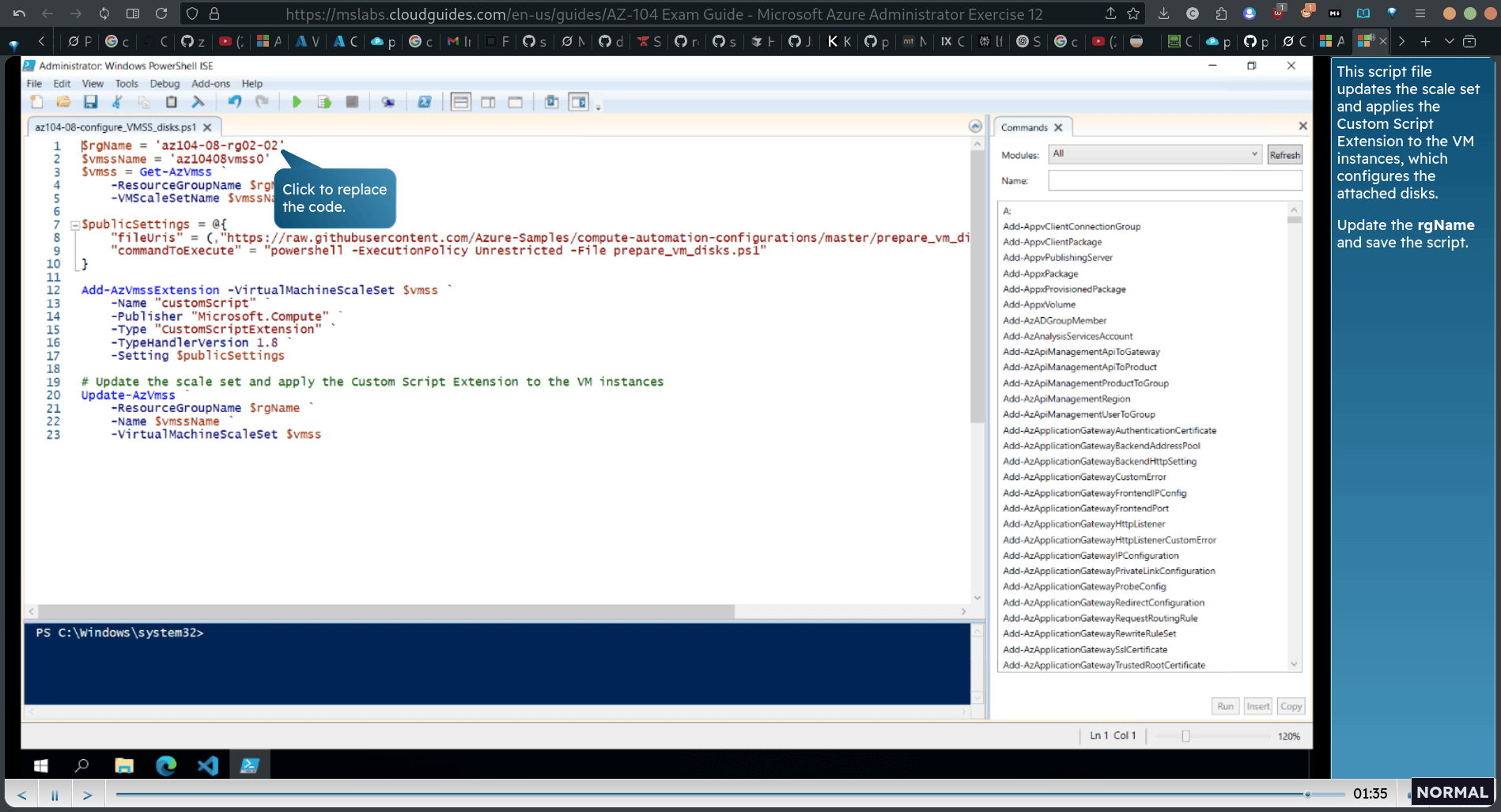Click the Start PowerShell.exe icon

point(425,102)
